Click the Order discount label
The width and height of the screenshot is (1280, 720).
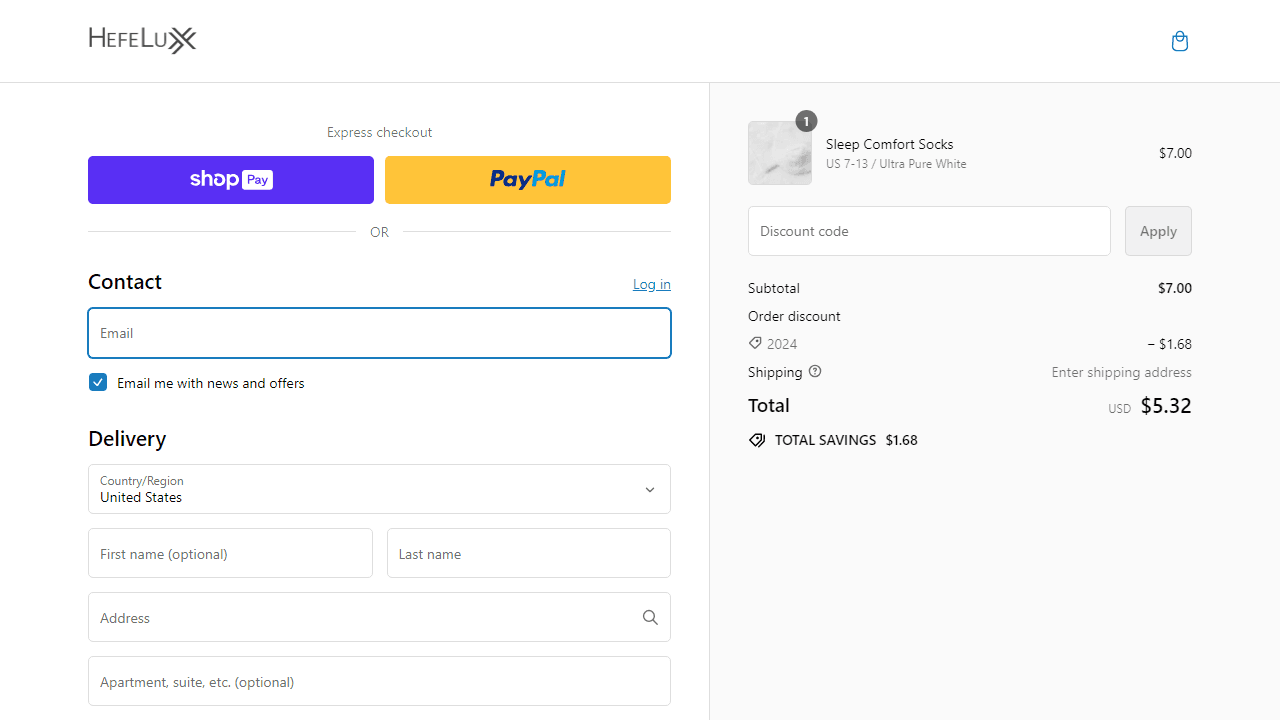click(x=794, y=316)
